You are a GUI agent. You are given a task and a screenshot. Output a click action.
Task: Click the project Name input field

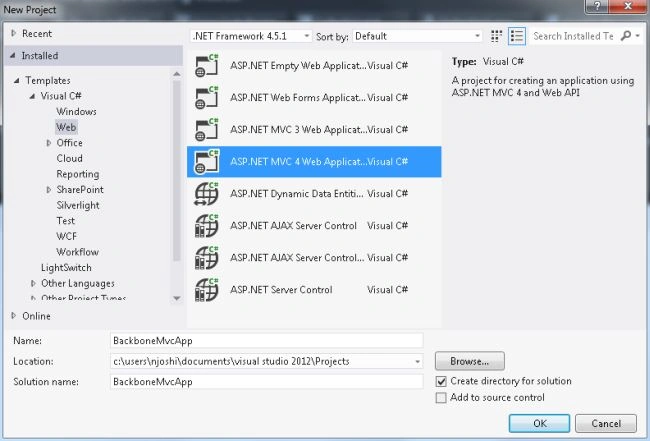pyautogui.click(x=267, y=341)
